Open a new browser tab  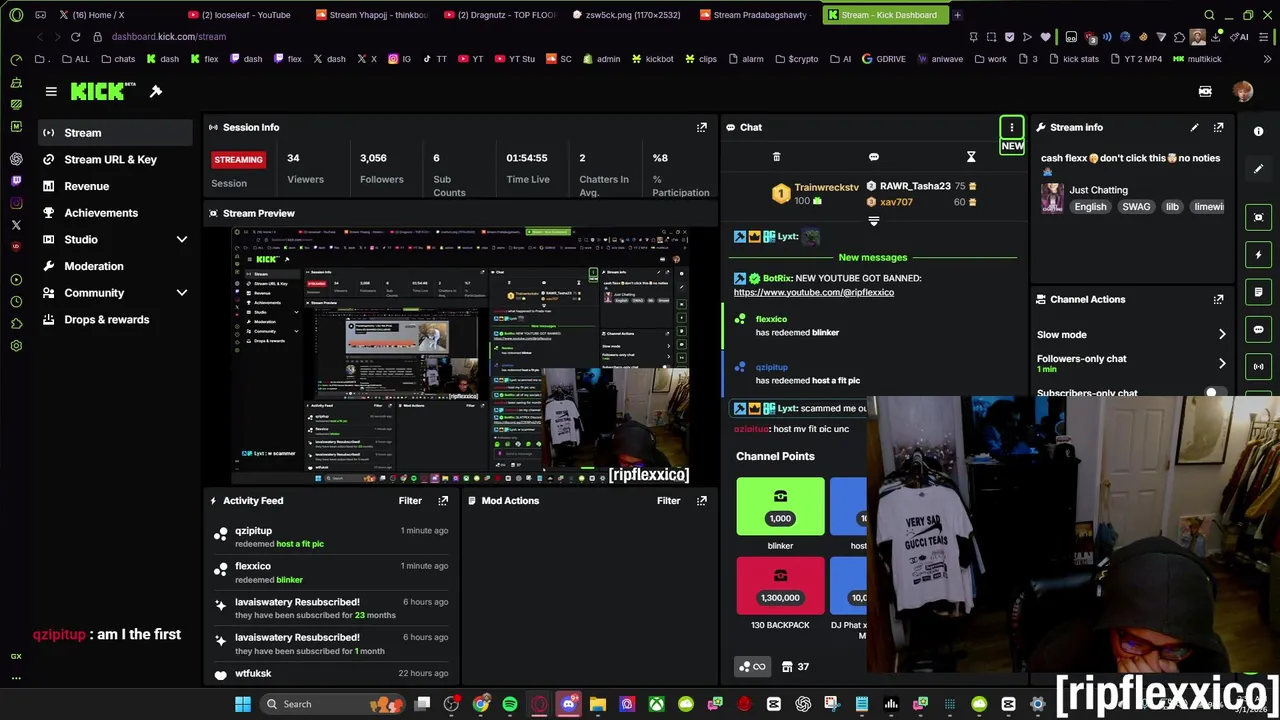click(x=957, y=15)
